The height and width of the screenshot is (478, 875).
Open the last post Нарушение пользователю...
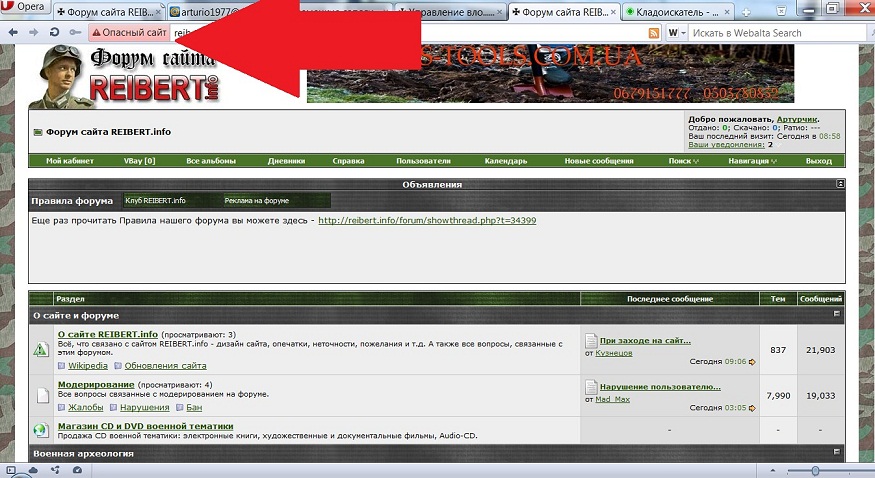(660, 387)
